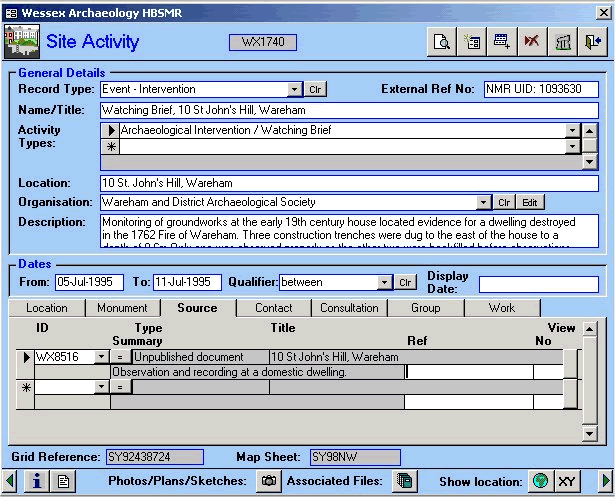Screen dimensions: 615x497
Task: Expand the date Qualifier dropdown
Action: coord(385,283)
